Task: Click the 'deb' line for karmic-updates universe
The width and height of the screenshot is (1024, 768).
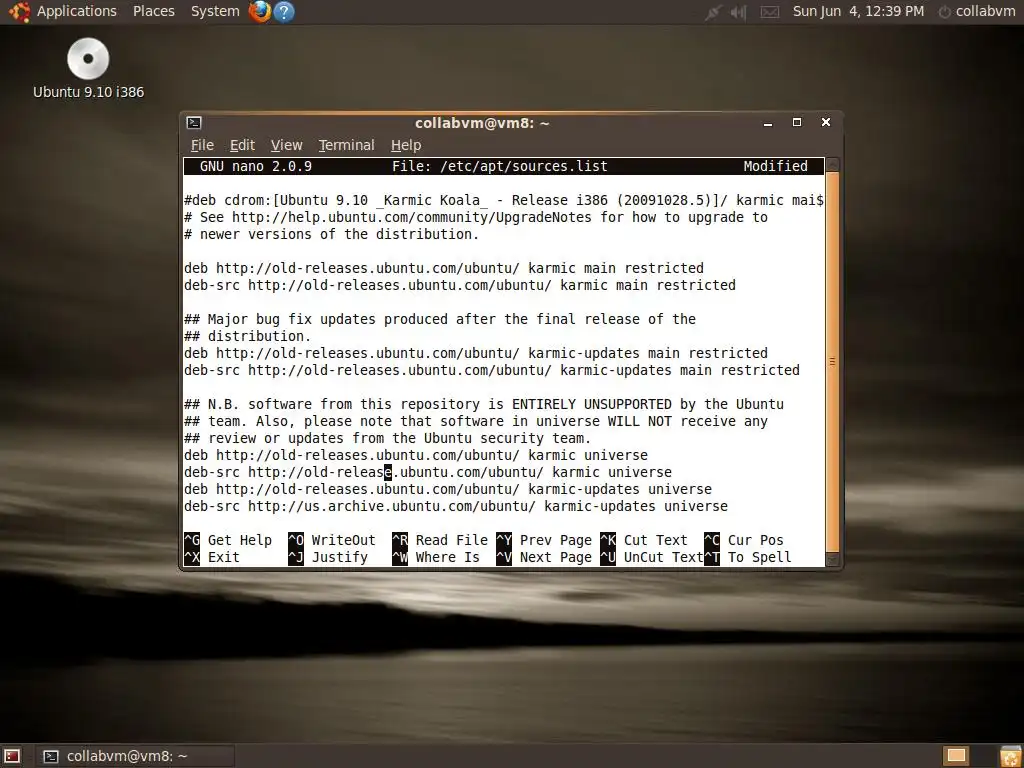Action: click(x=447, y=488)
